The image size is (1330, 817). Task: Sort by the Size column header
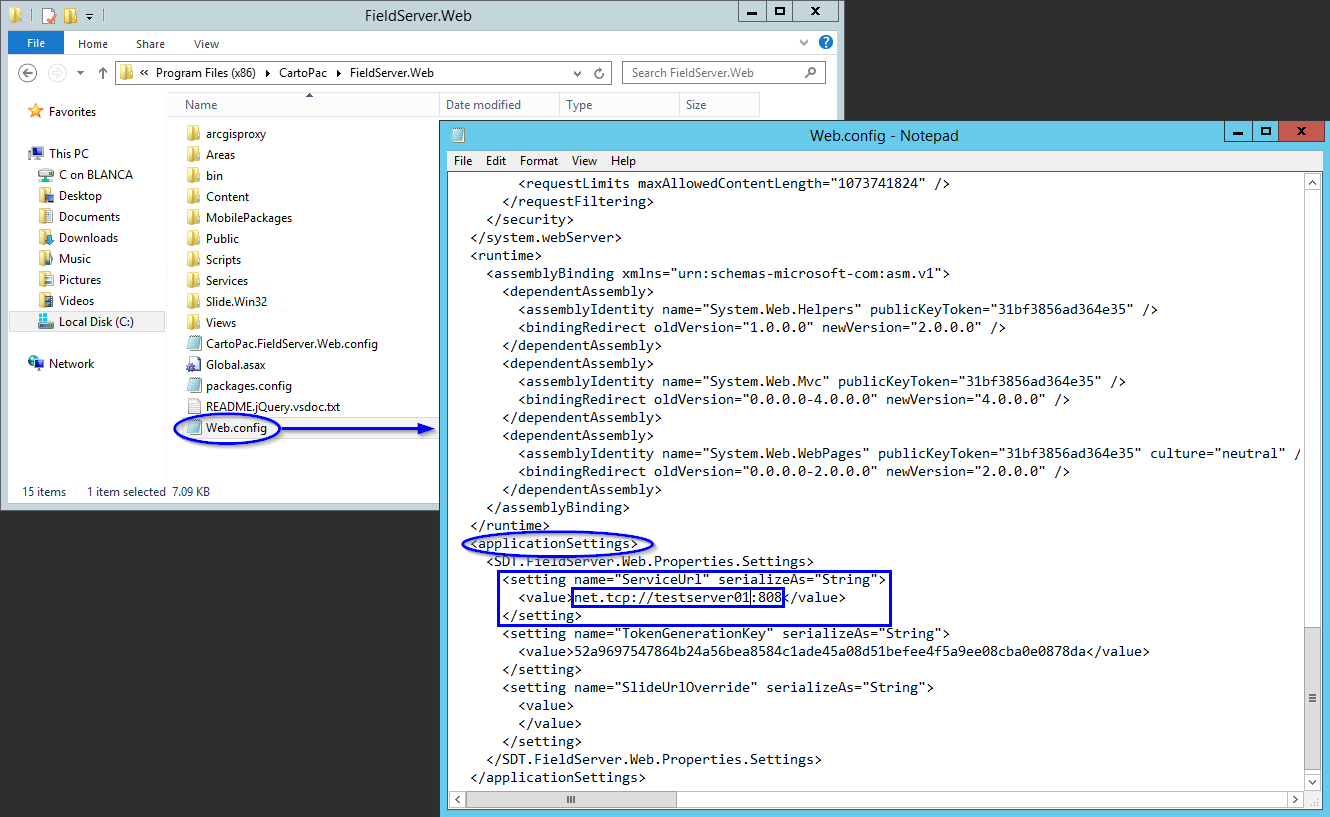[x=719, y=105]
